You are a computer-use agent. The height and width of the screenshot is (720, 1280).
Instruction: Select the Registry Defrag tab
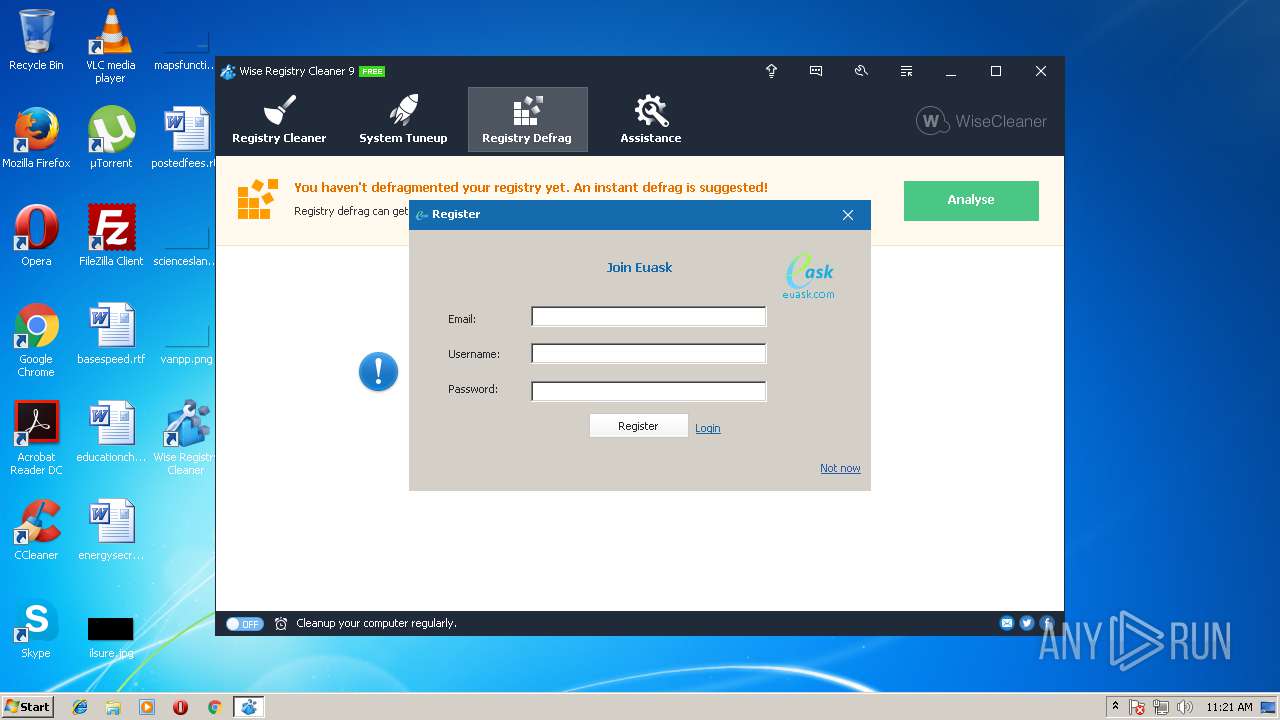[x=527, y=120]
